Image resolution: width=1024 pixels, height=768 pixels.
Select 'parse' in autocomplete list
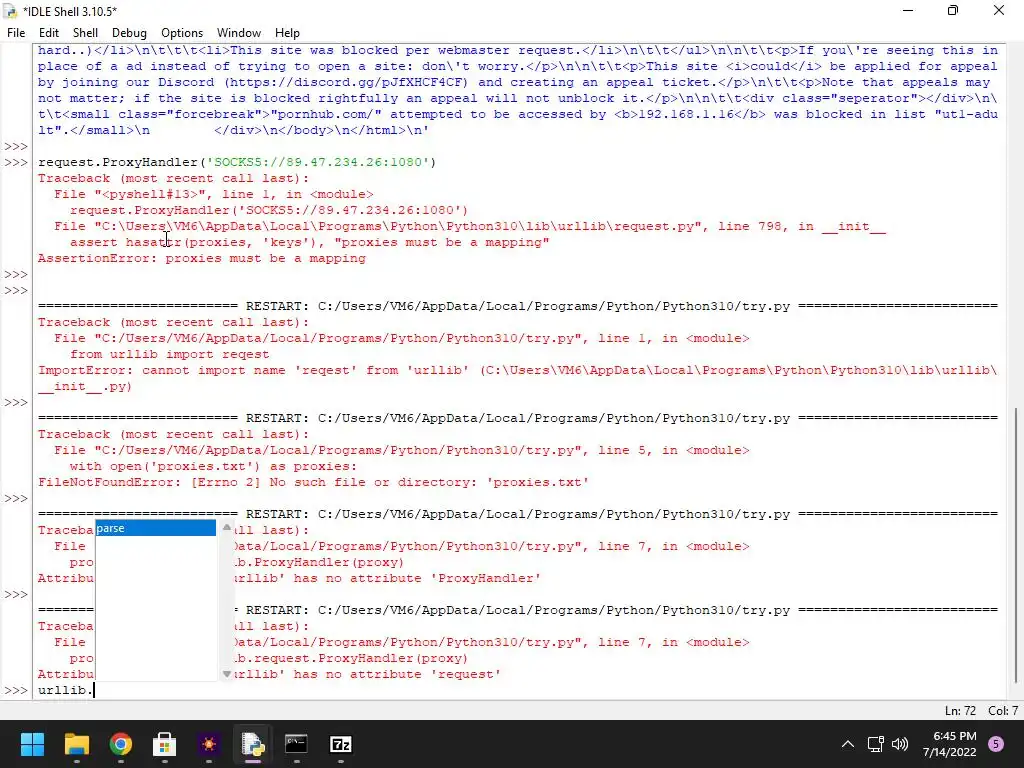[155, 528]
